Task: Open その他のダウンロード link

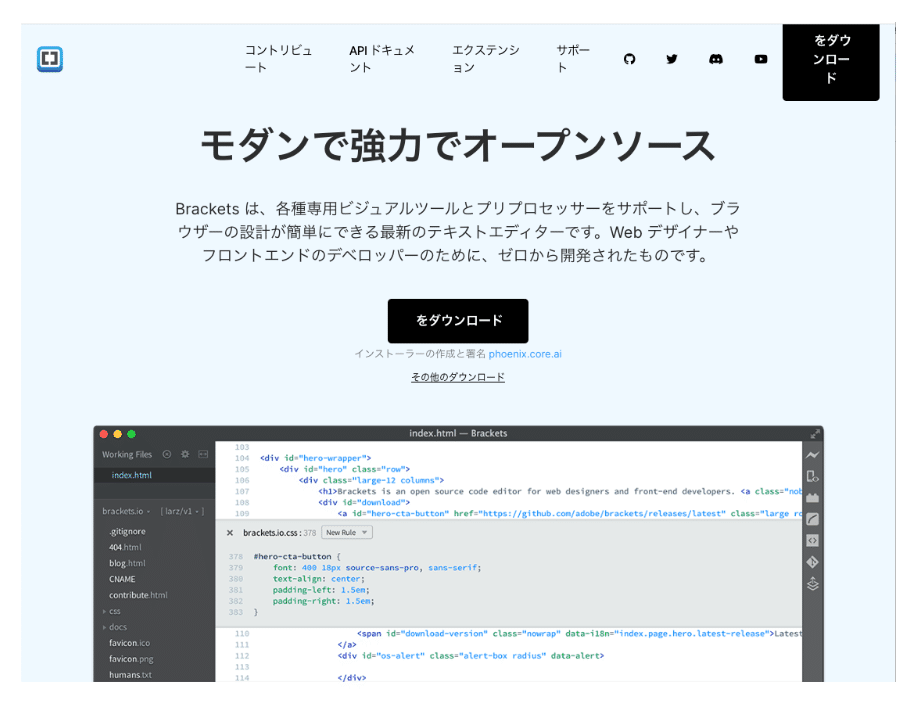Action: (x=458, y=377)
